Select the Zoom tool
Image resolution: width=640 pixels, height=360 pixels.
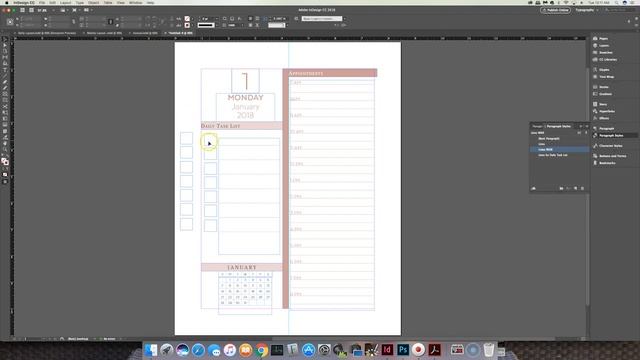pyautogui.click(x=5, y=150)
